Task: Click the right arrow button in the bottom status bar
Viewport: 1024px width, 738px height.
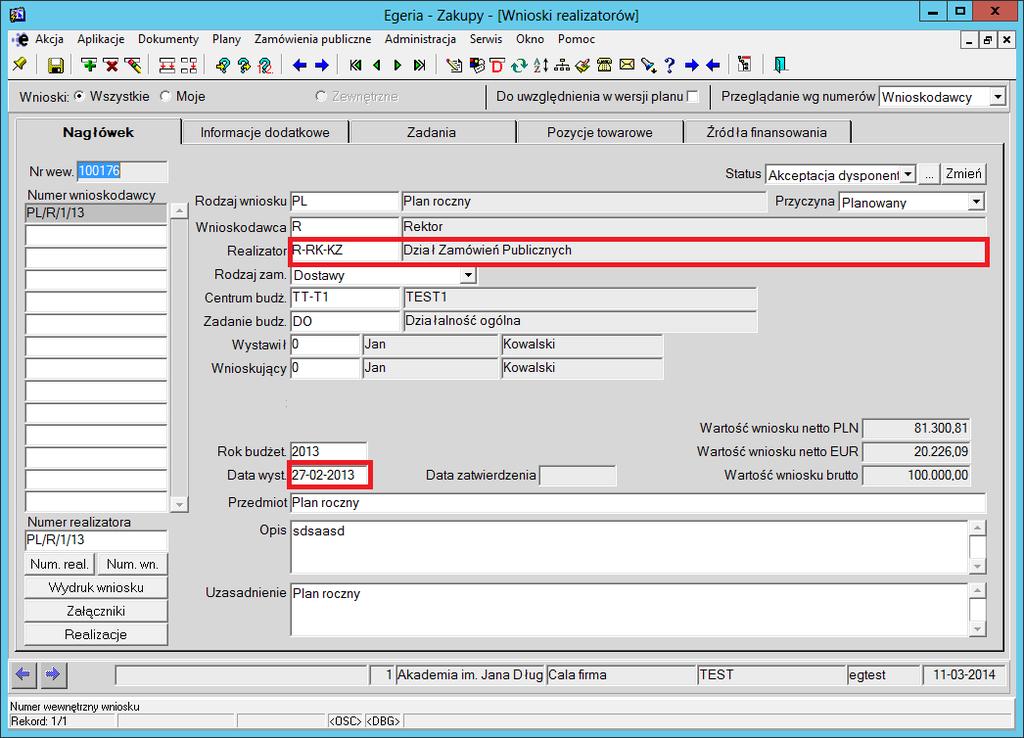Action: point(53,674)
